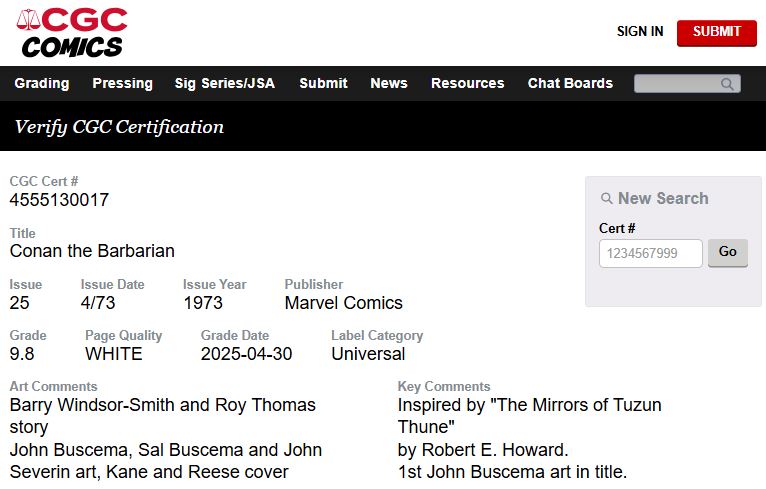
Task: Go to Sig Series/JSA section
Action: click(224, 83)
